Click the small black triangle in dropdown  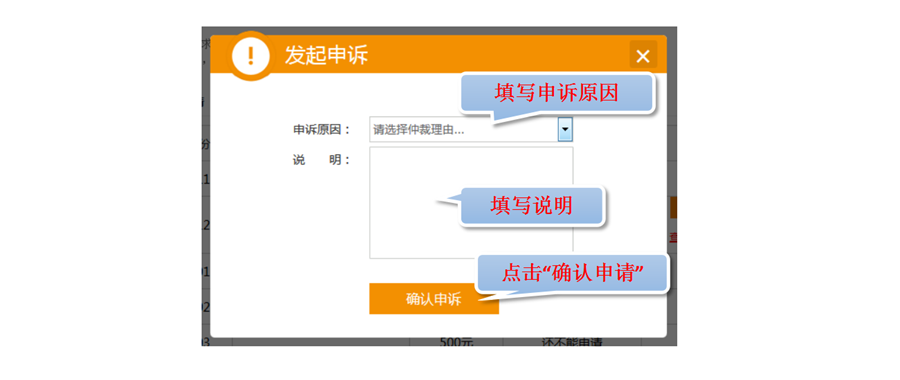tap(565, 130)
